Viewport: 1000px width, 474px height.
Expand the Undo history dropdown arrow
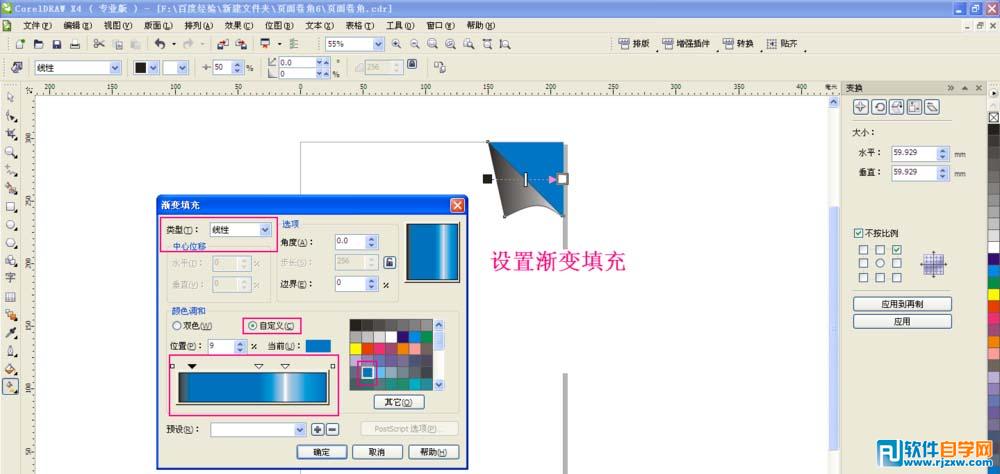pyautogui.click(x=172, y=44)
